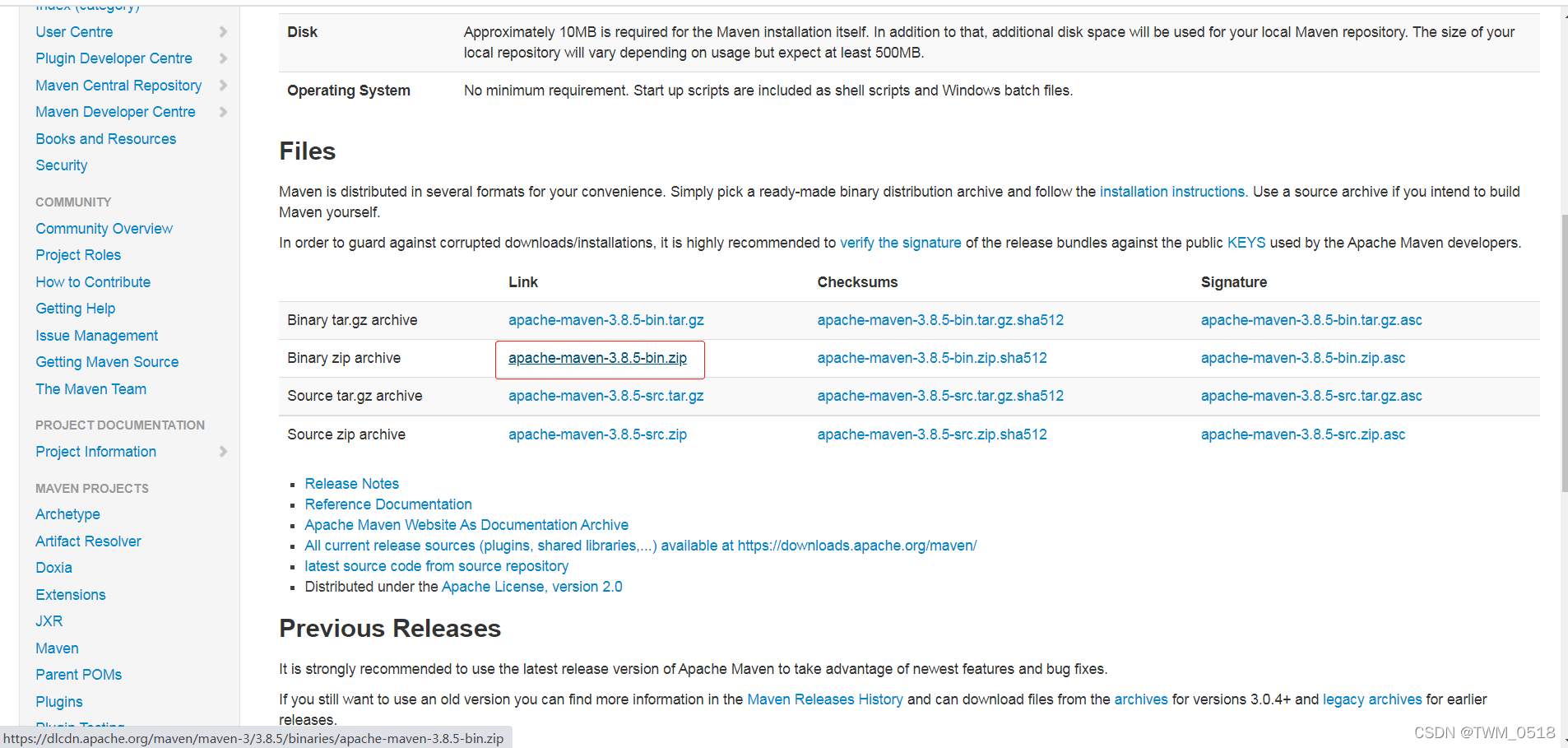This screenshot has height=748, width=1568.
Task: Select the Source zip archive row label
Action: [346, 434]
